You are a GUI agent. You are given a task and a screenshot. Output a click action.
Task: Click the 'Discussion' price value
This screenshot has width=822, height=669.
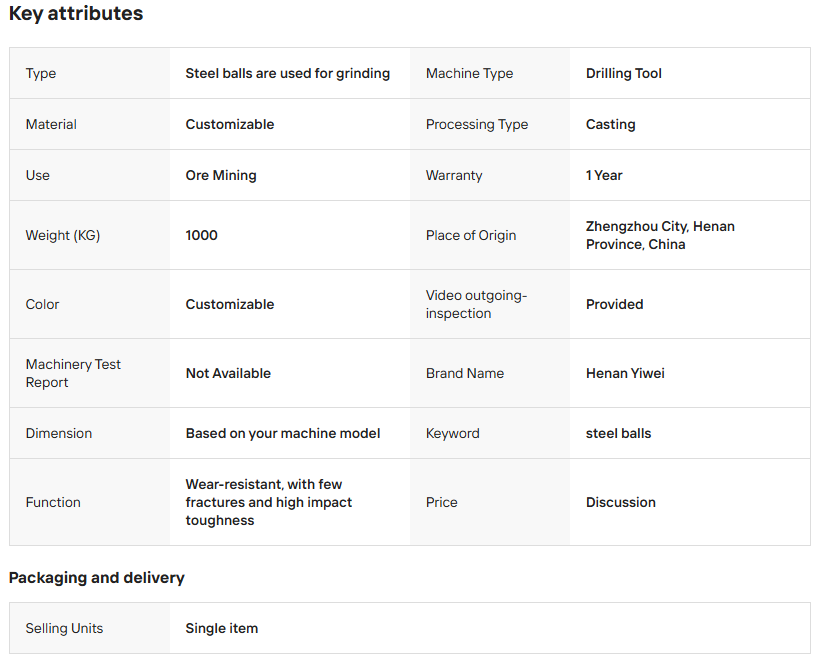(x=620, y=502)
